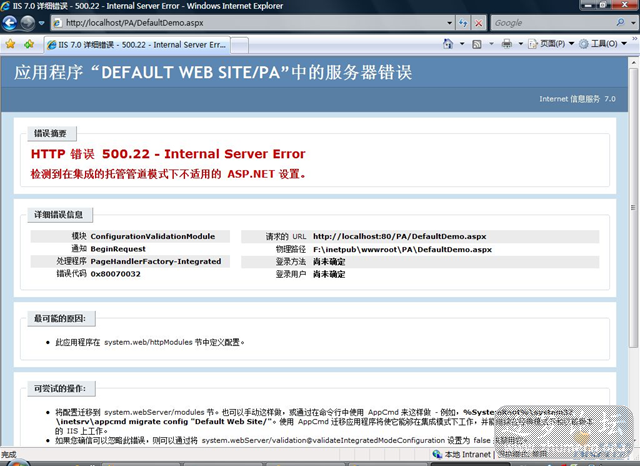Run search with the magnifier icon
The width and height of the screenshot is (640, 466).
click(x=620, y=23)
